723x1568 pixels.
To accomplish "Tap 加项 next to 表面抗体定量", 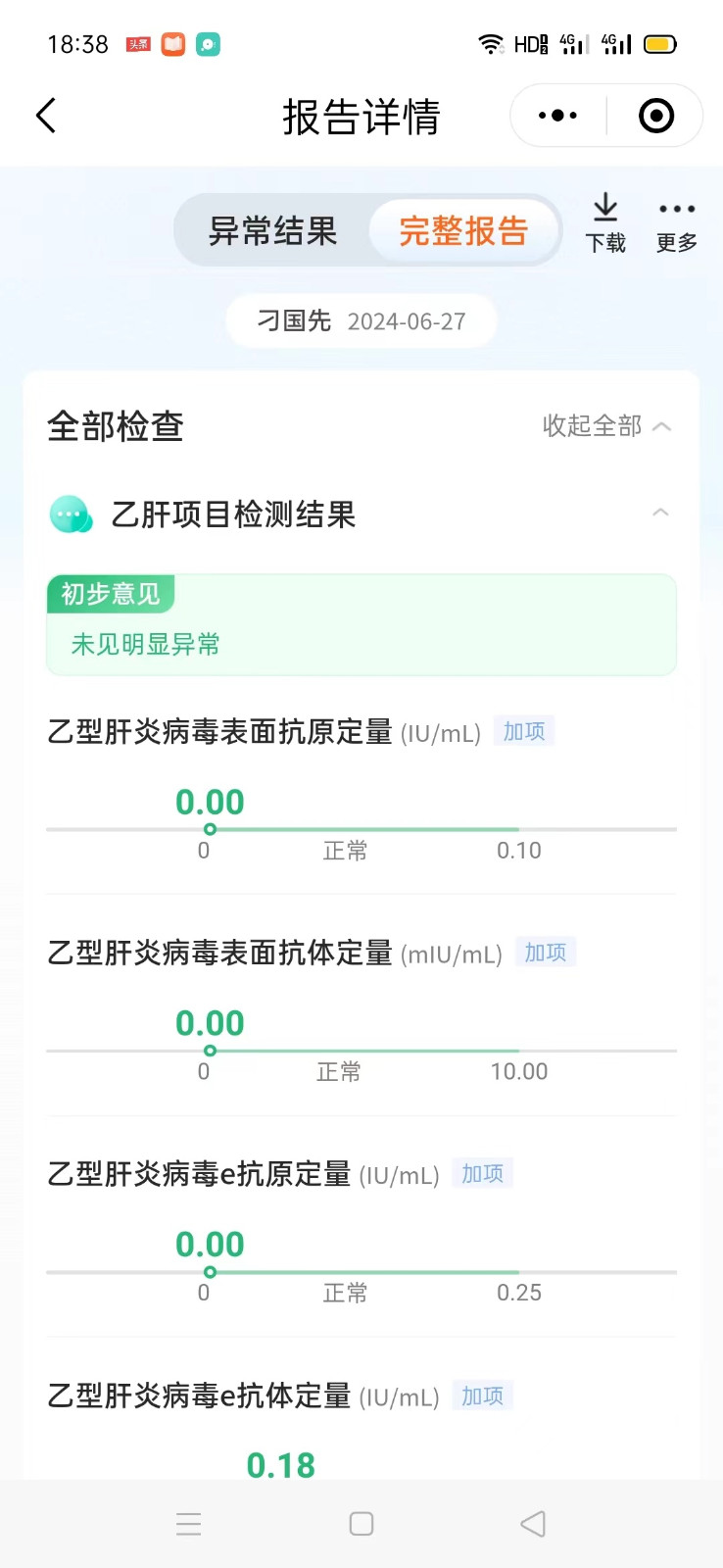I will 546,953.
